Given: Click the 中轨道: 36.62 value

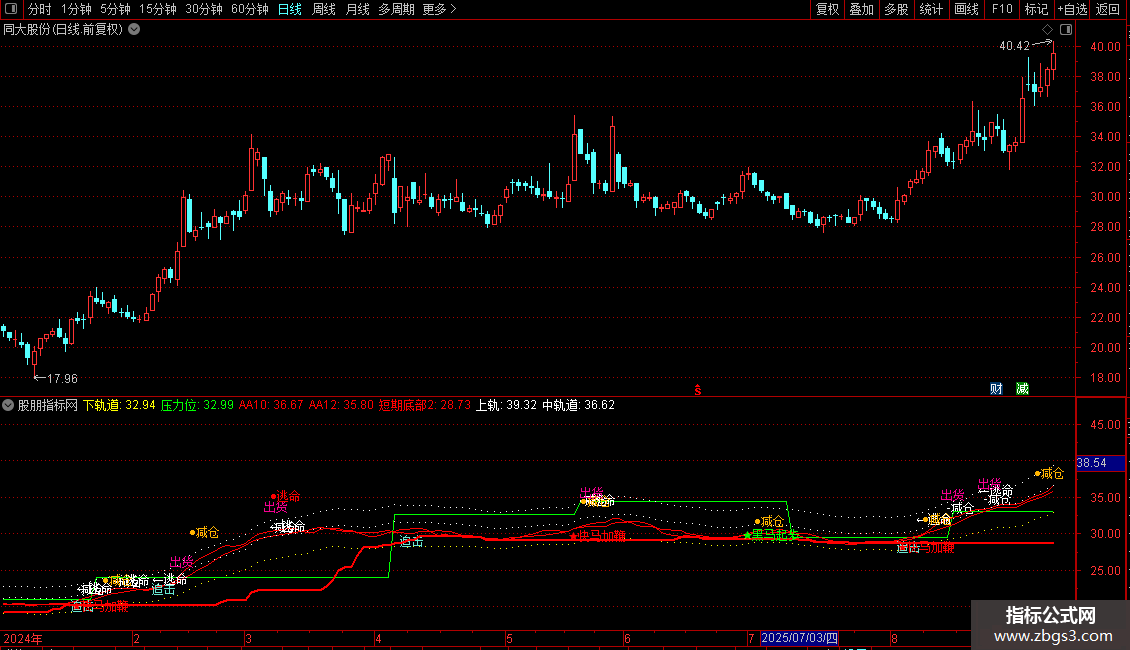Looking at the screenshot, I should 579,405.
